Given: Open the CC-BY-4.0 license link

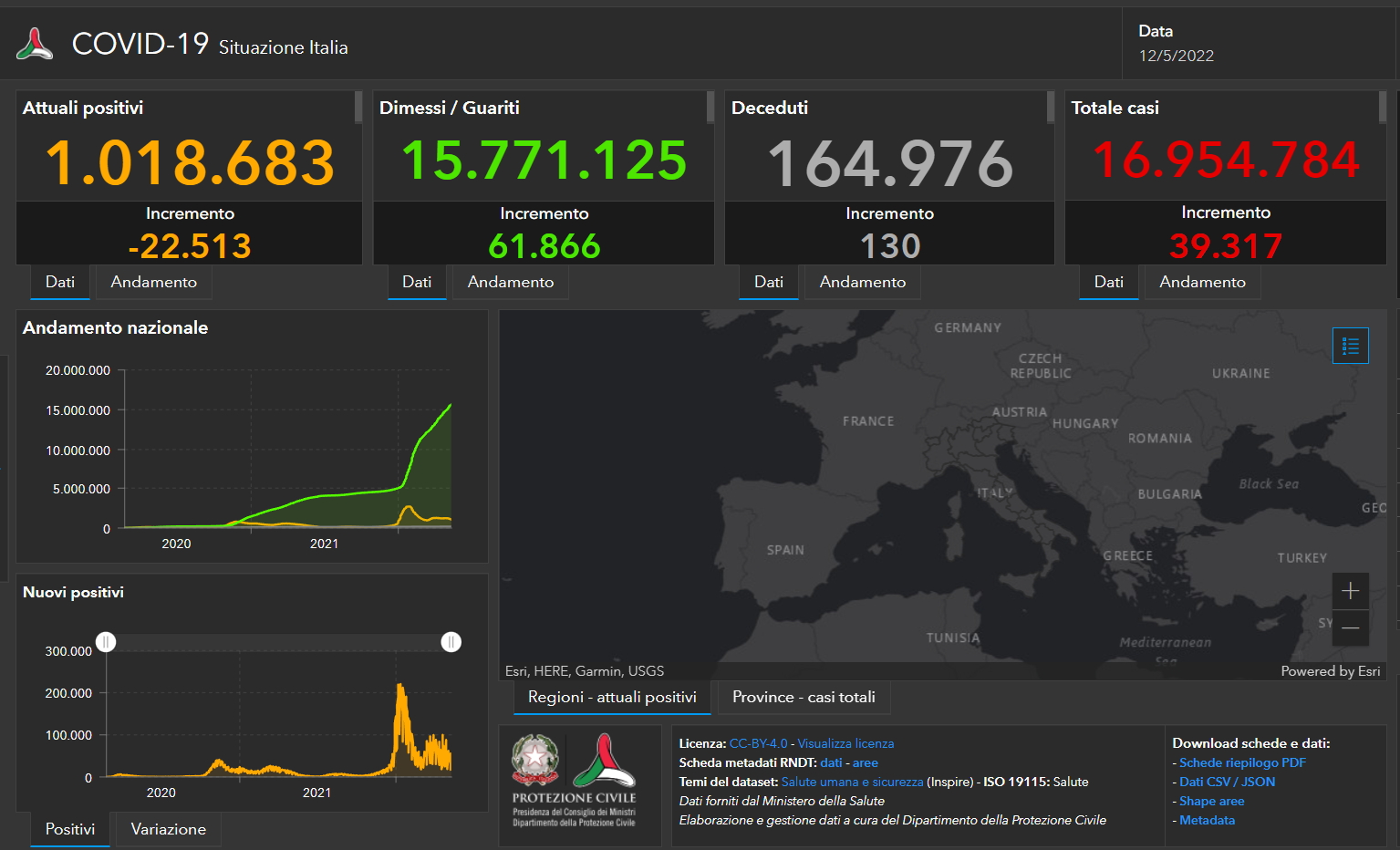Looking at the screenshot, I should pyautogui.click(x=758, y=743).
